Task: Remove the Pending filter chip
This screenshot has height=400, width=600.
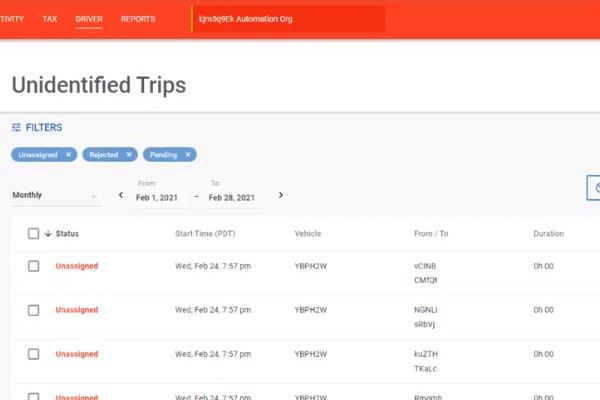Action: click(x=188, y=155)
